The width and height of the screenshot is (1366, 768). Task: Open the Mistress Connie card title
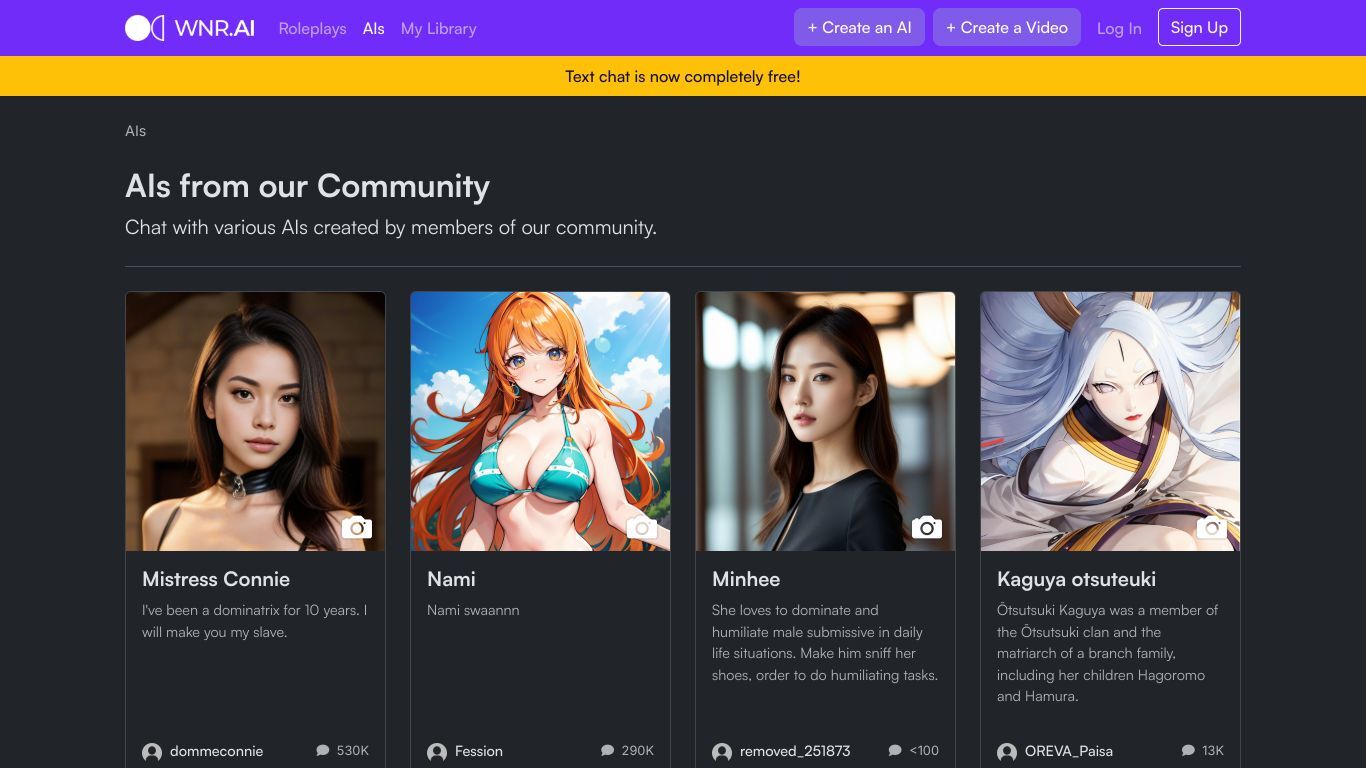click(x=216, y=579)
